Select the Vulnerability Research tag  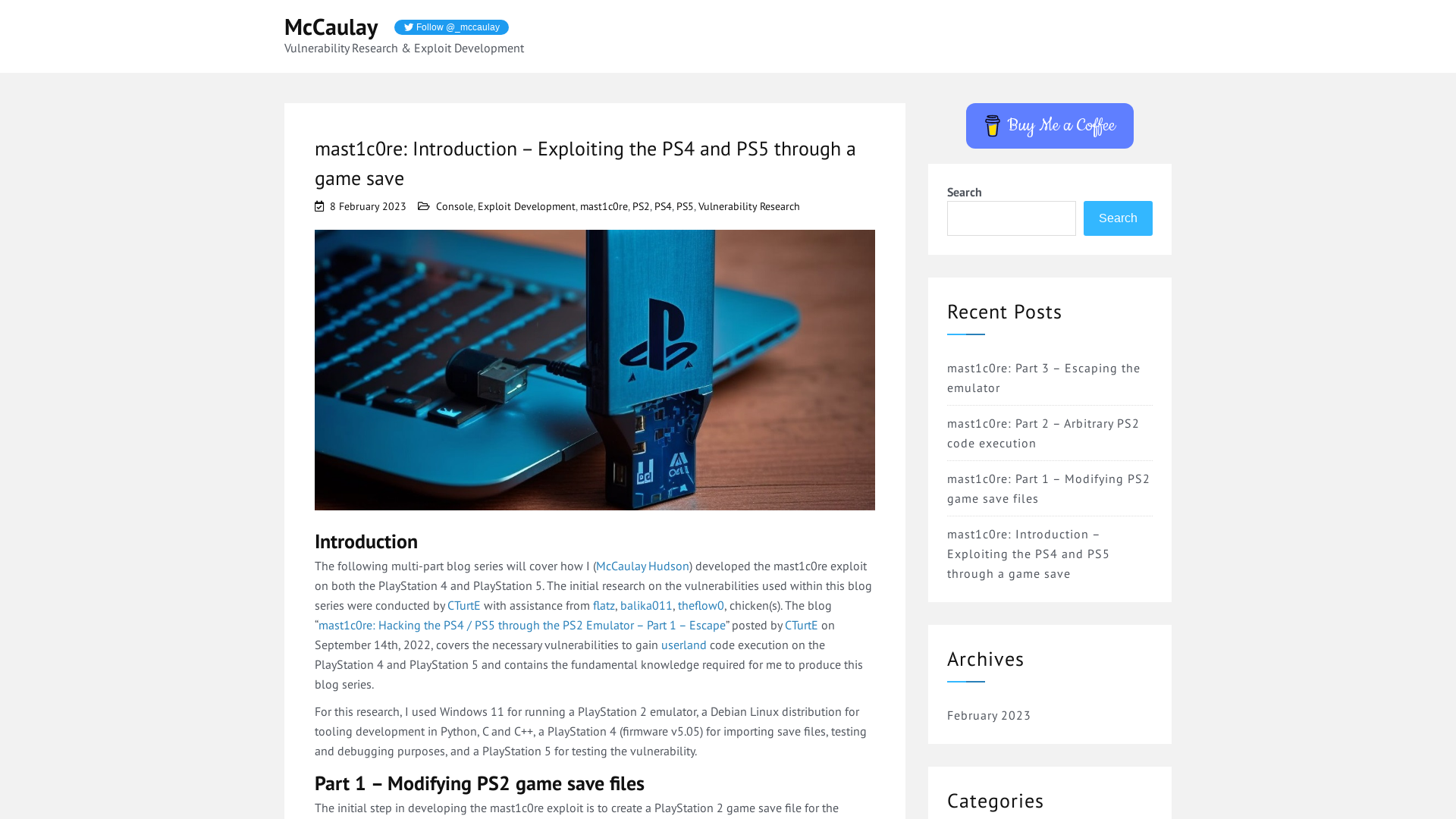[x=748, y=206]
